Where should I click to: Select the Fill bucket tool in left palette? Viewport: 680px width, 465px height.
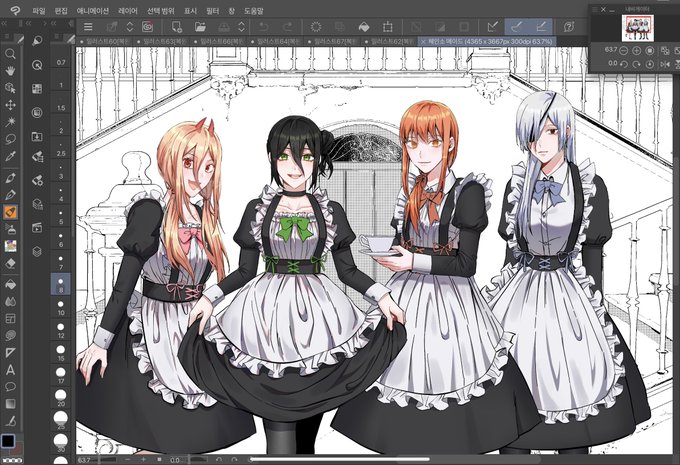(x=10, y=284)
